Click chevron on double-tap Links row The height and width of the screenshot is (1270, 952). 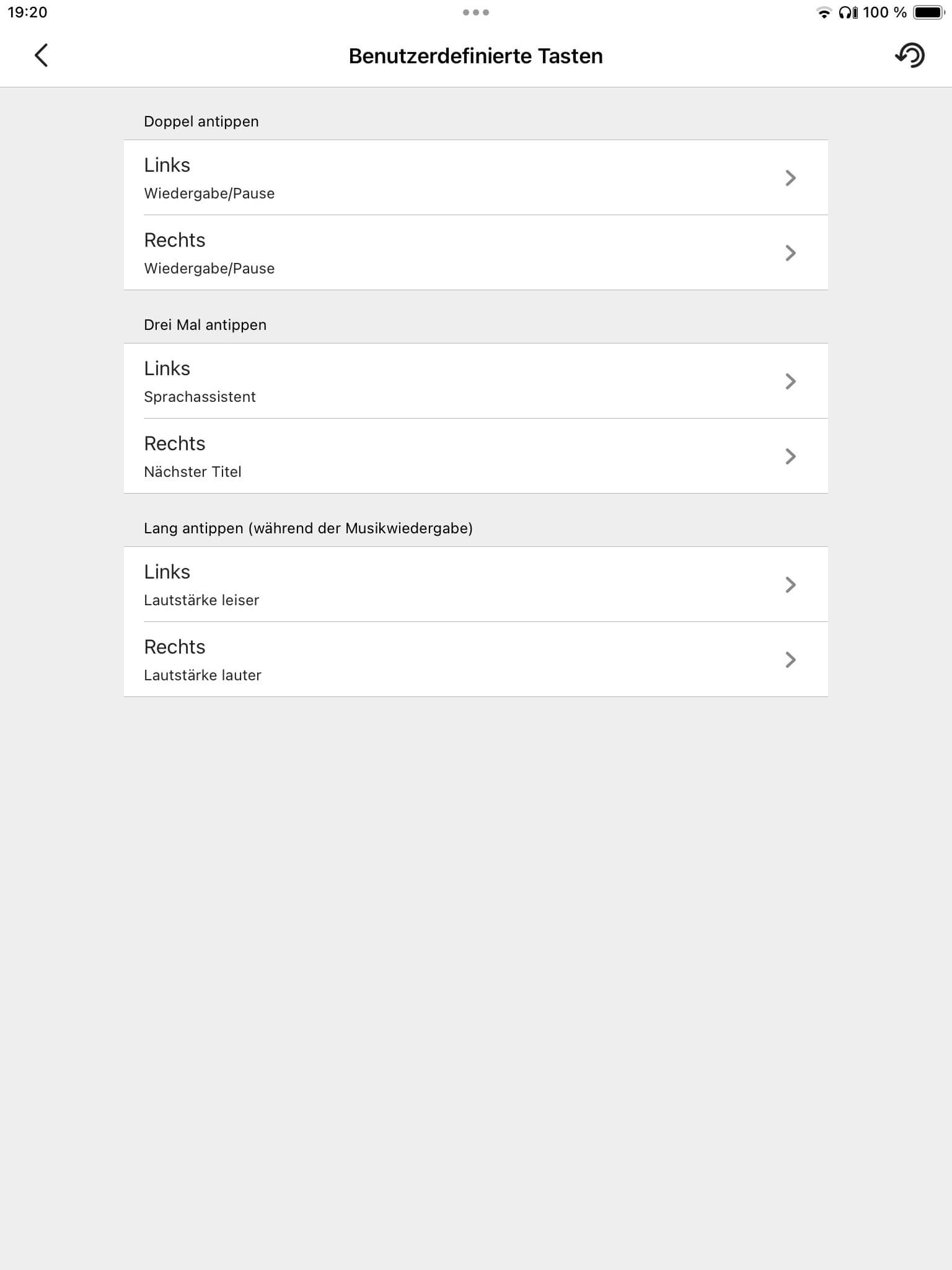point(790,178)
